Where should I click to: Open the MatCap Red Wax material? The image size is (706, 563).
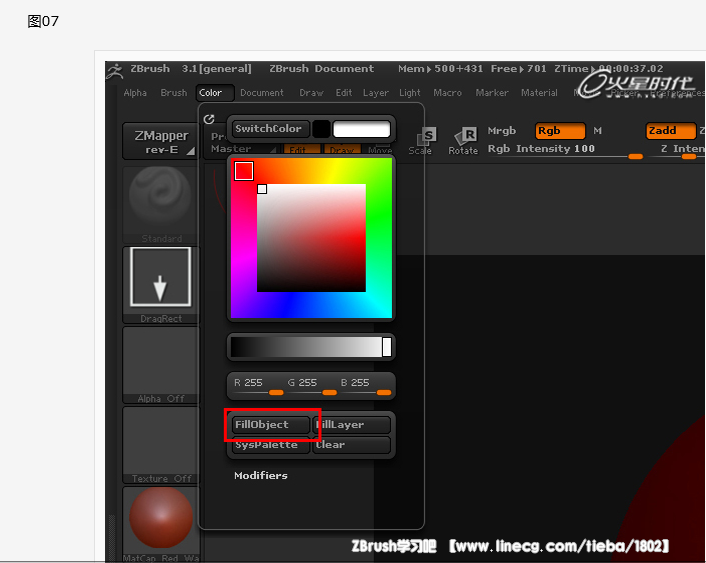tap(160, 524)
